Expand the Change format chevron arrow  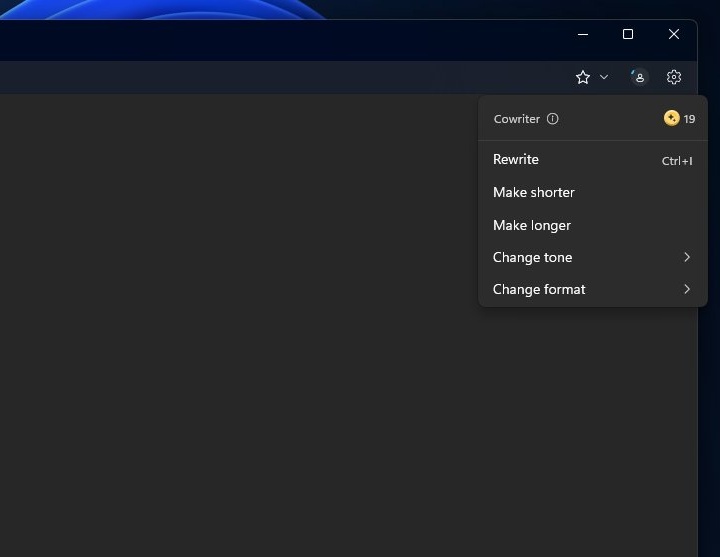(x=687, y=289)
